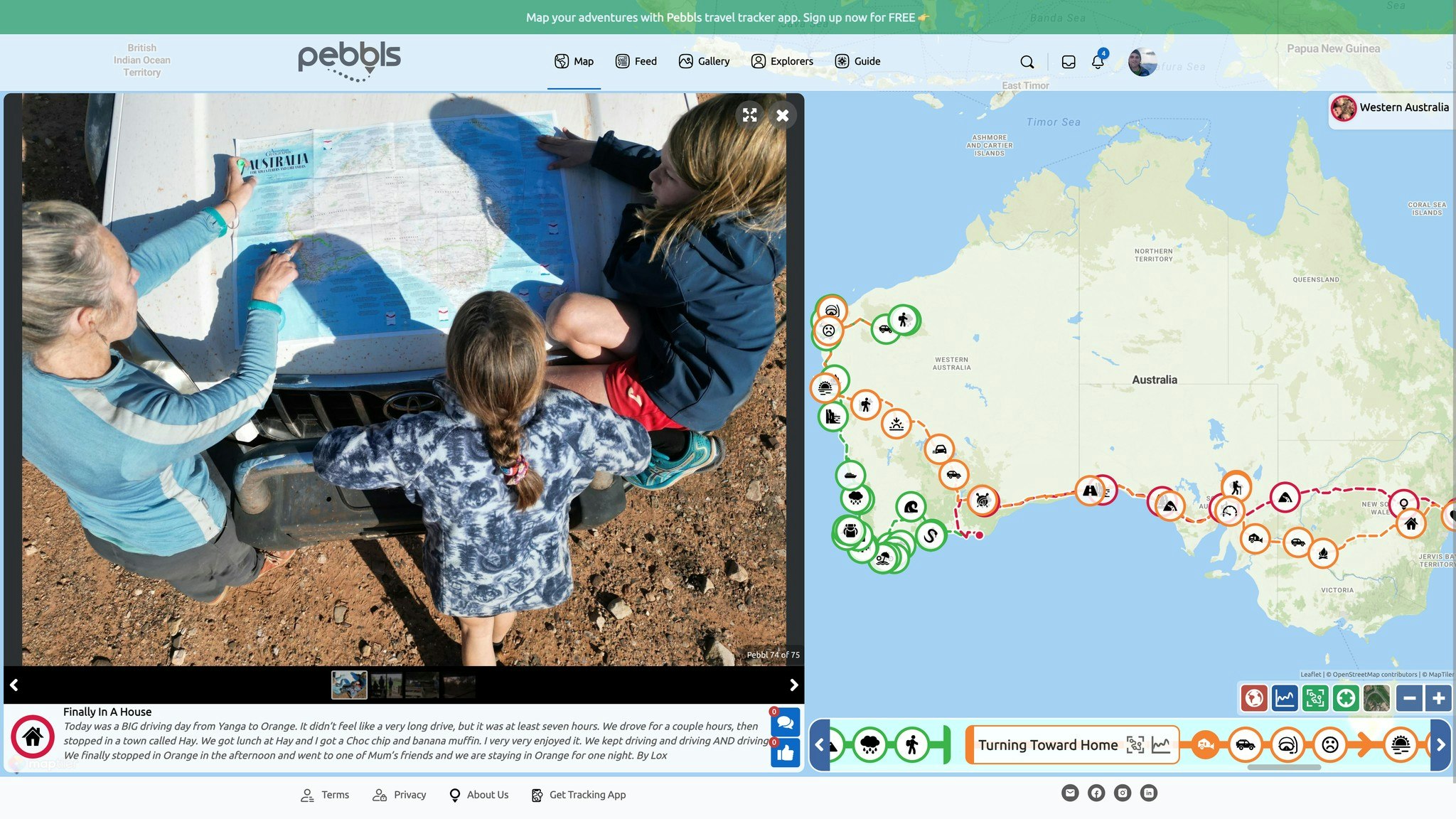The height and width of the screenshot is (819, 1456).
Task: Select the first photo thumbnail
Action: click(349, 685)
